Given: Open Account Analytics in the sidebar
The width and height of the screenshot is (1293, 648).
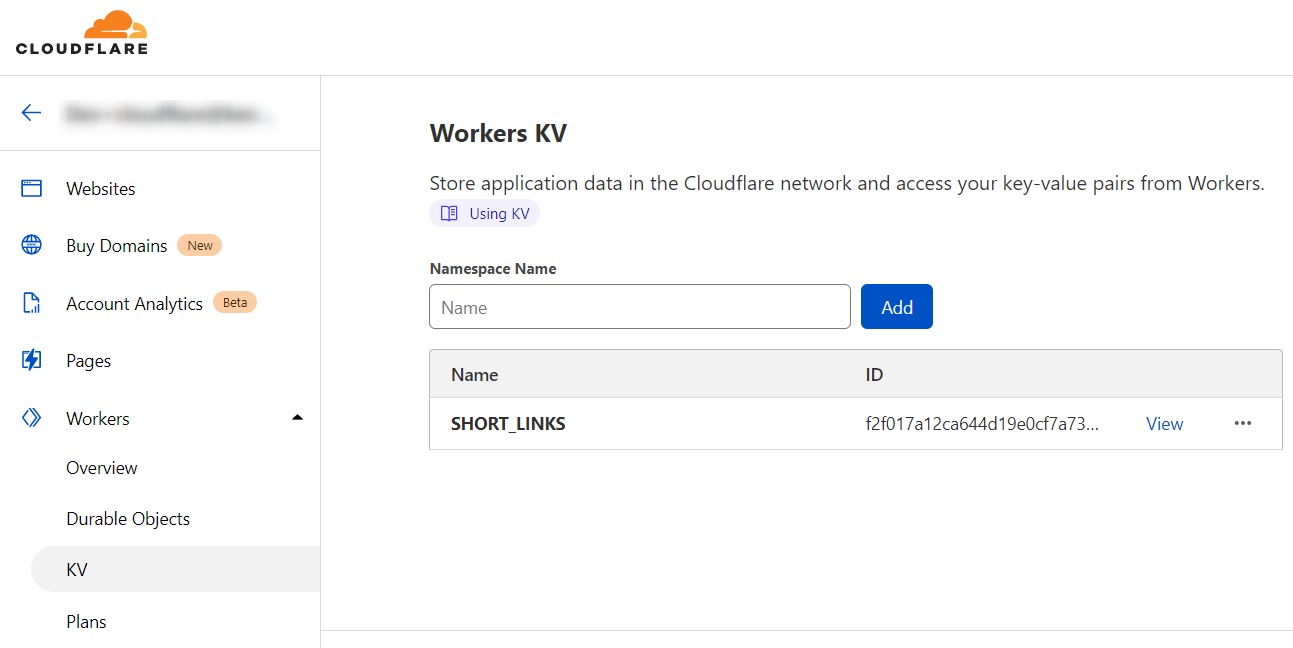Looking at the screenshot, I should coord(134,303).
